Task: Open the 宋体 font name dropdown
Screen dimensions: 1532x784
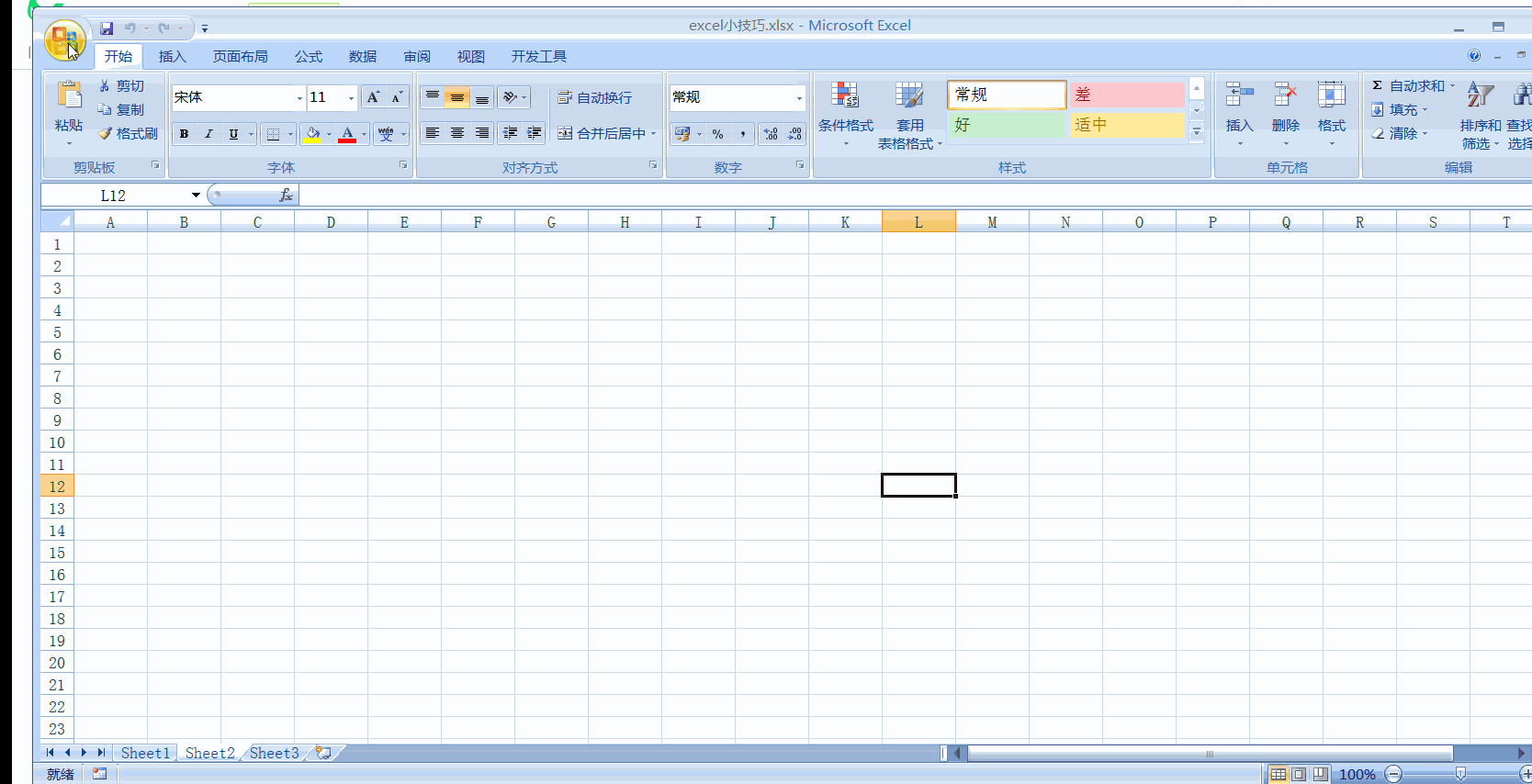Action: [x=299, y=97]
